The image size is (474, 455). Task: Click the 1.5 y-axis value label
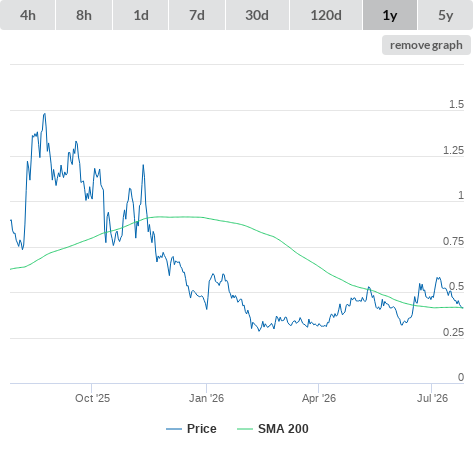coord(456,104)
